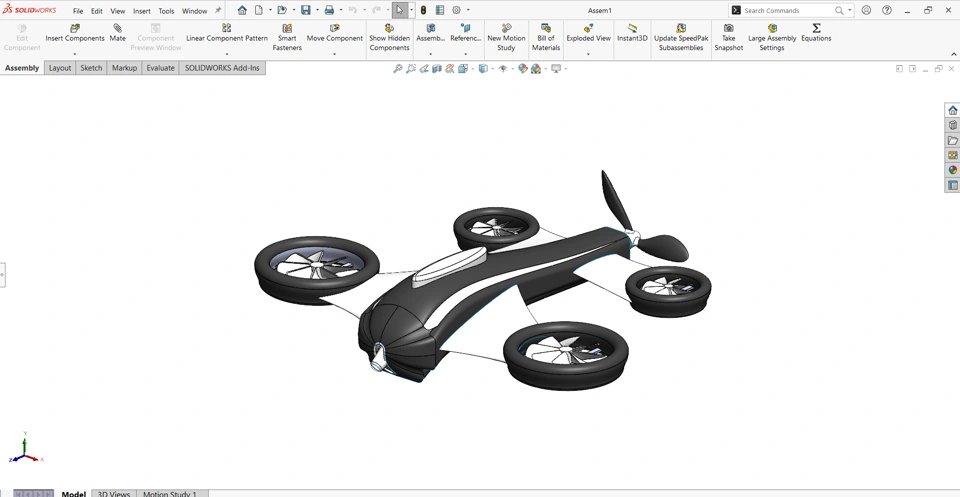Viewport: 960px width, 497px height.
Task: Expand the Linear Component Pattern dropdown arrow
Action: coord(227,54)
